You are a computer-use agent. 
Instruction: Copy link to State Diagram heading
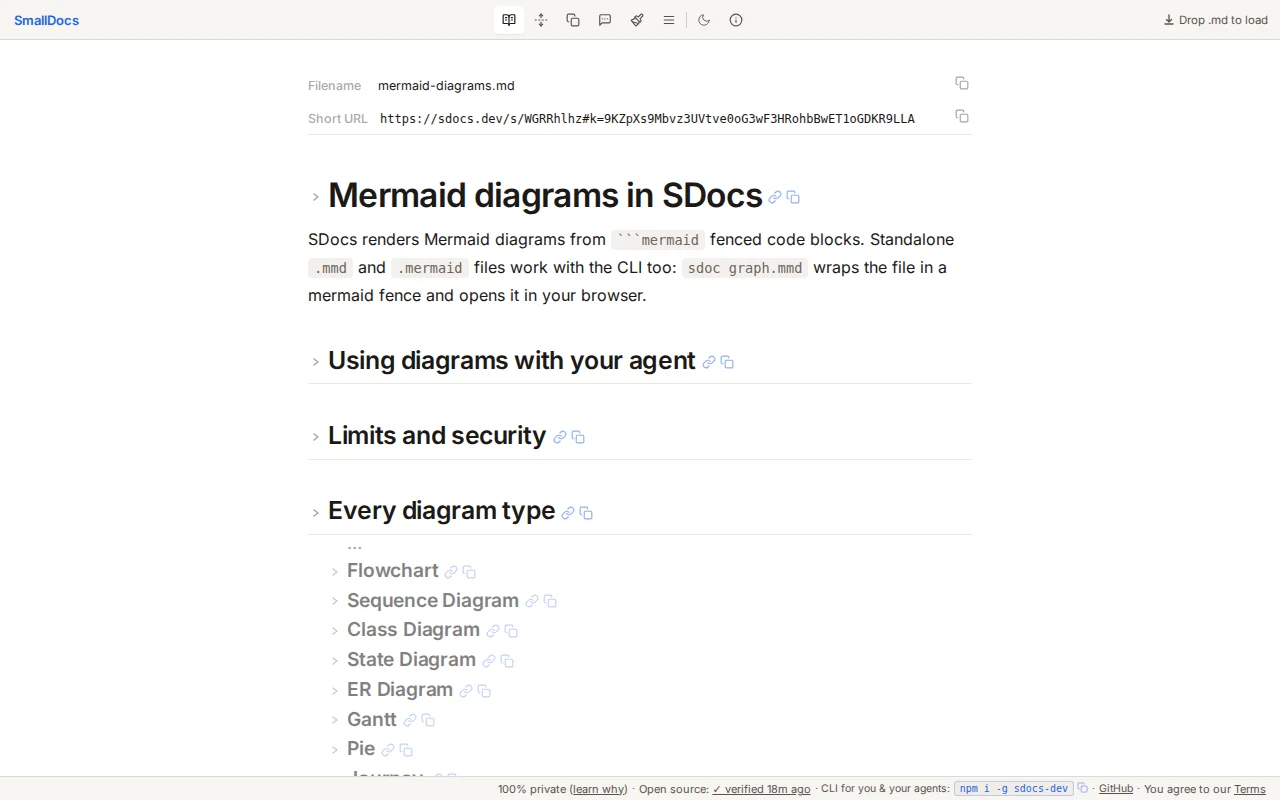coord(489,661)
